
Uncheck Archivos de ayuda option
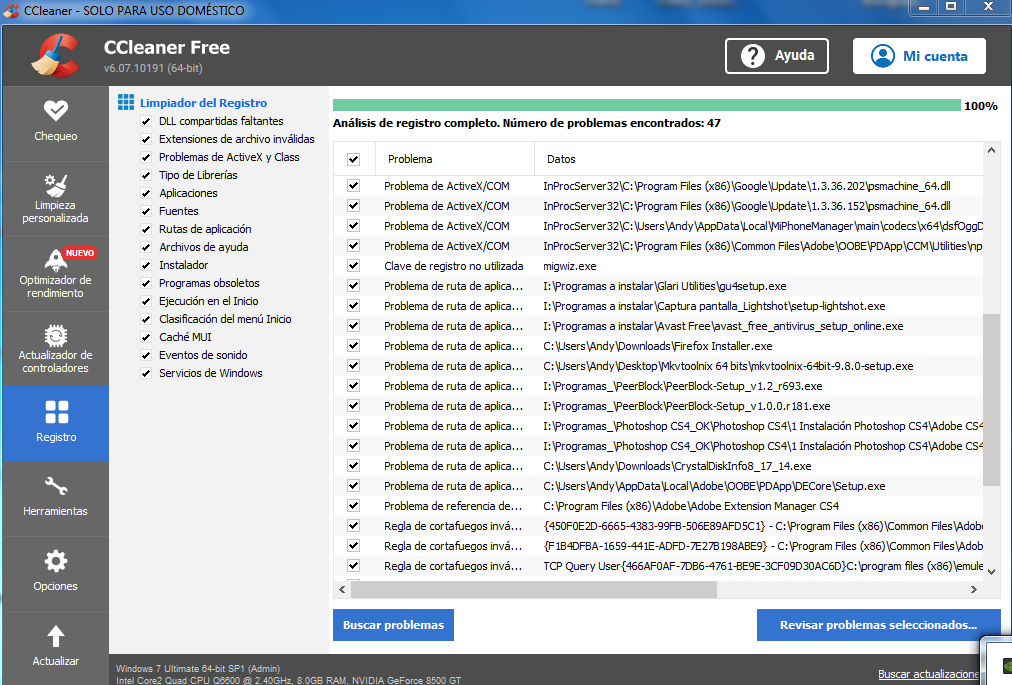click(146, 247)
